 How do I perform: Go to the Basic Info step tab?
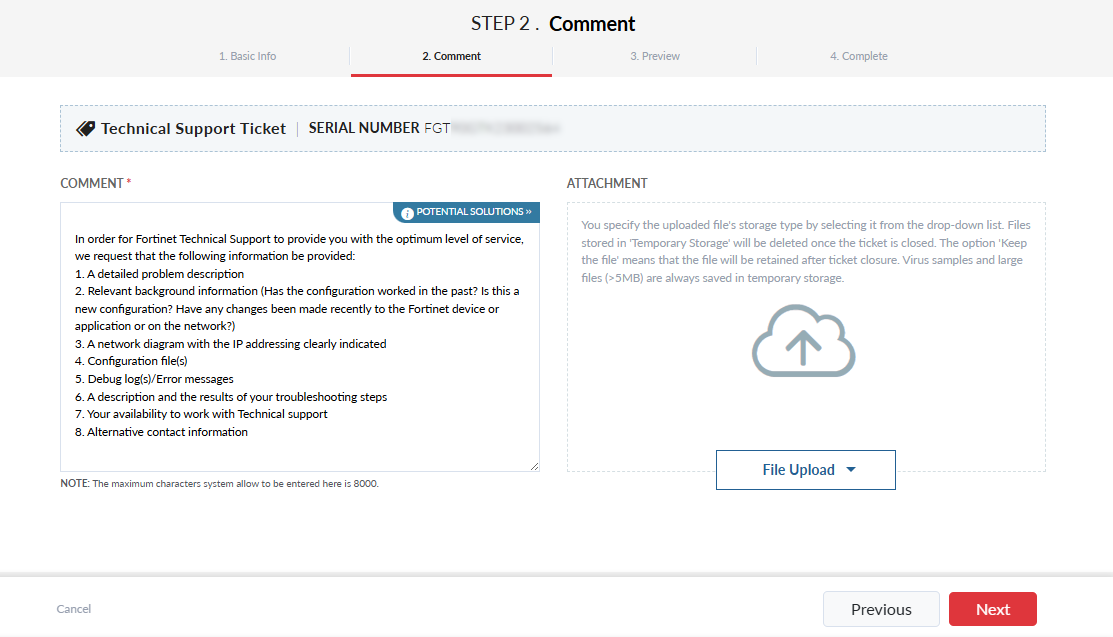247,56
